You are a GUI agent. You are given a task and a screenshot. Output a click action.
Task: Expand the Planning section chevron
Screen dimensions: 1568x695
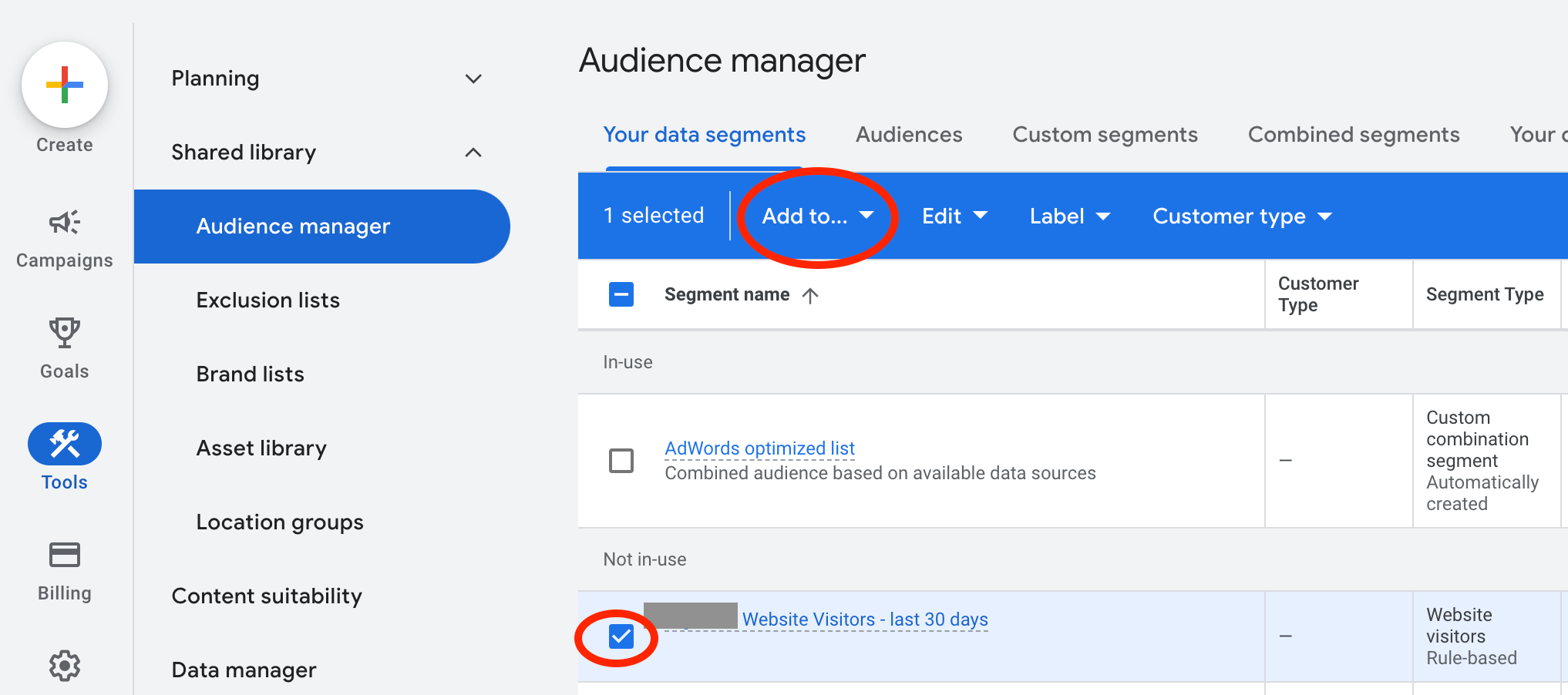tap(473, 79)
